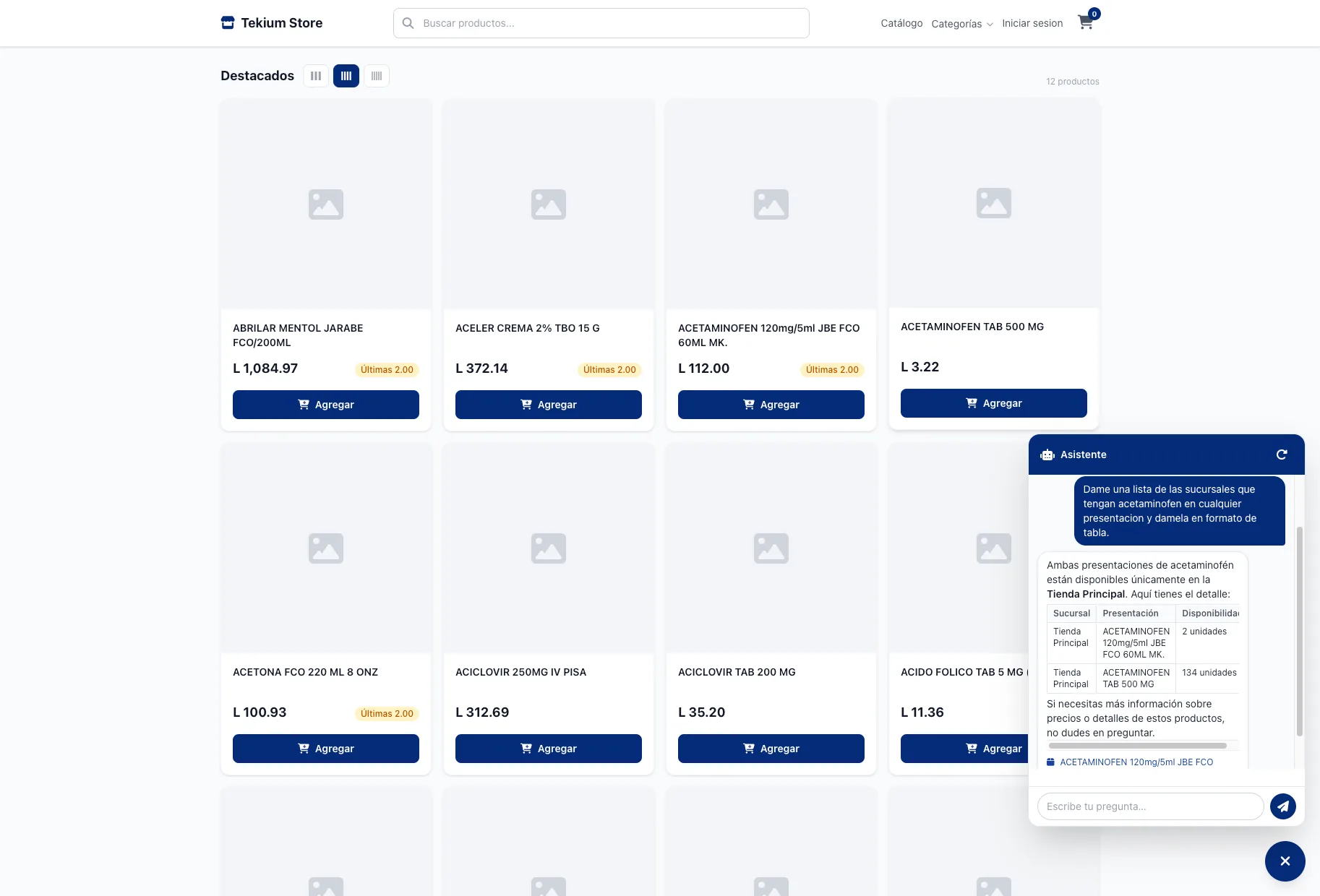1320x896 pixels.
Task: Click the product name ACIDO FOLICO TAB 5 MG
Action: [962, 672]
